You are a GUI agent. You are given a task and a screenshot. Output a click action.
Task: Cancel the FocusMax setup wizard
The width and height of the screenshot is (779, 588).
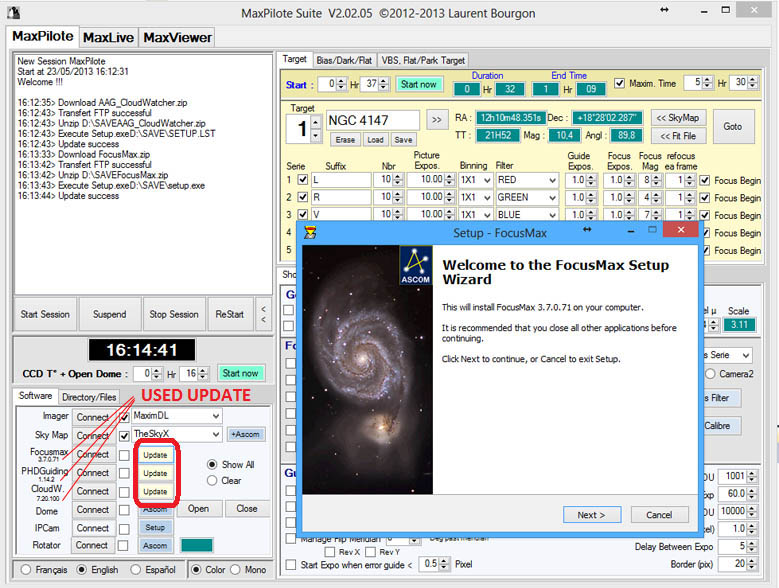[x=659, y=515]
